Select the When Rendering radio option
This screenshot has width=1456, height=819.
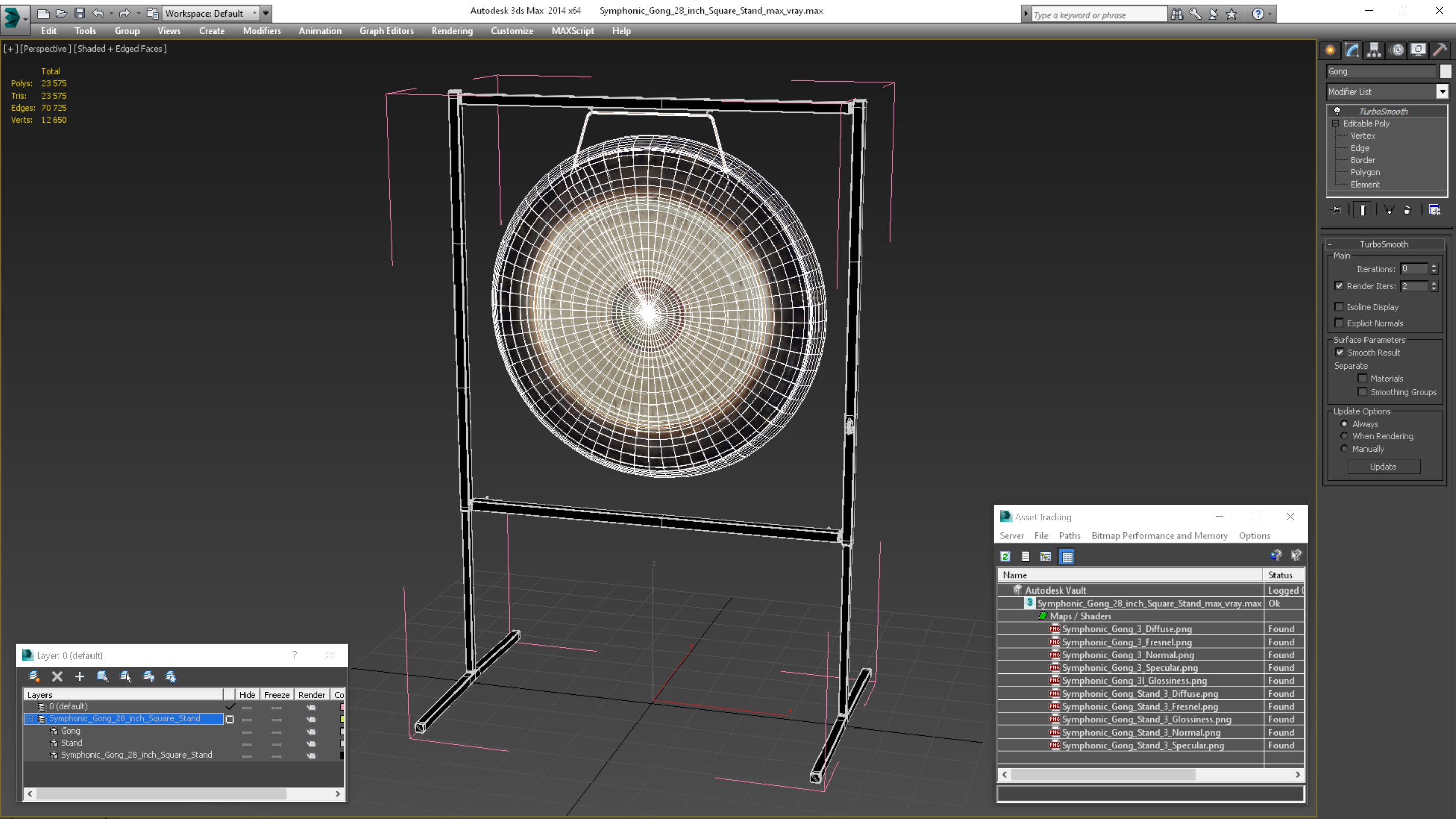coord(1344,436)
